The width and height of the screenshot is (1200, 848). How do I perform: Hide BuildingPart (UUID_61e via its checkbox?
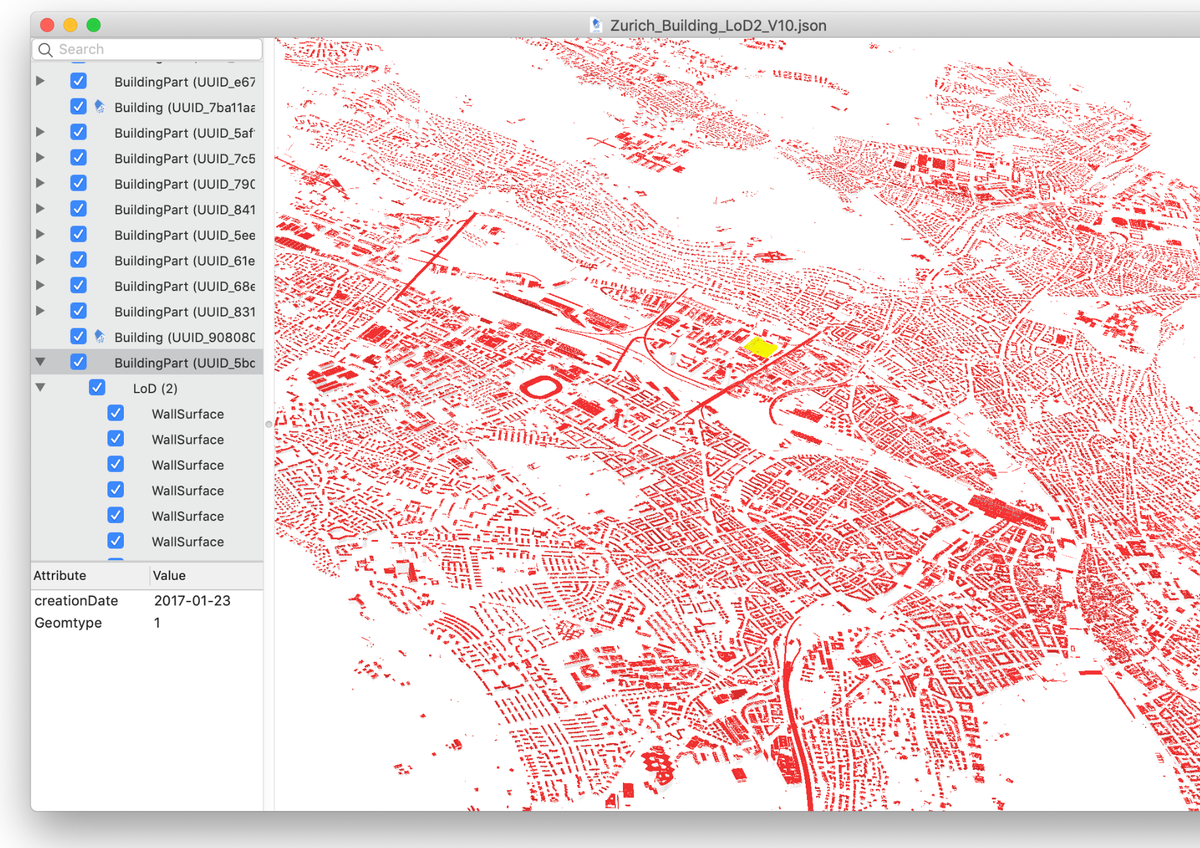78,260
